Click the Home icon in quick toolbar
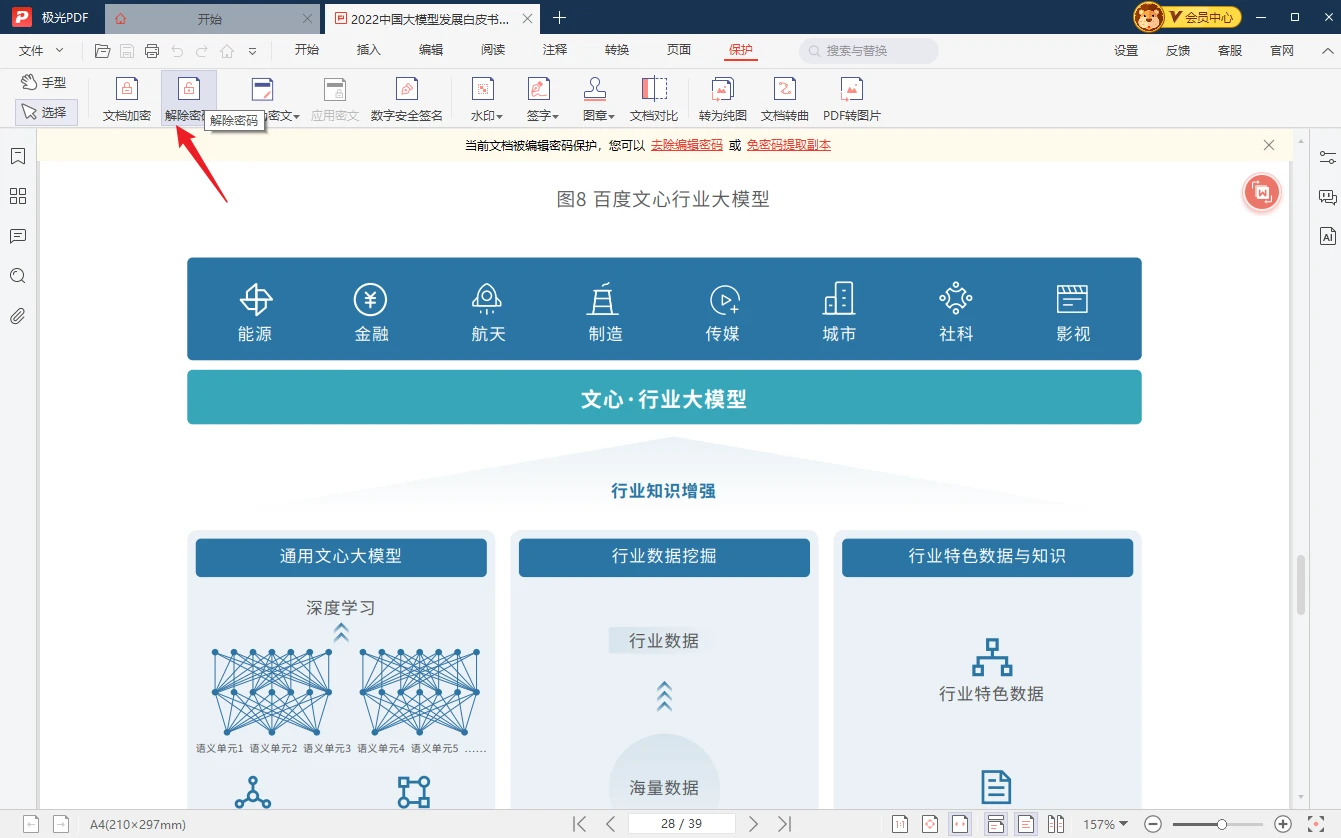The image size is (1341, 838). point(227,51)
